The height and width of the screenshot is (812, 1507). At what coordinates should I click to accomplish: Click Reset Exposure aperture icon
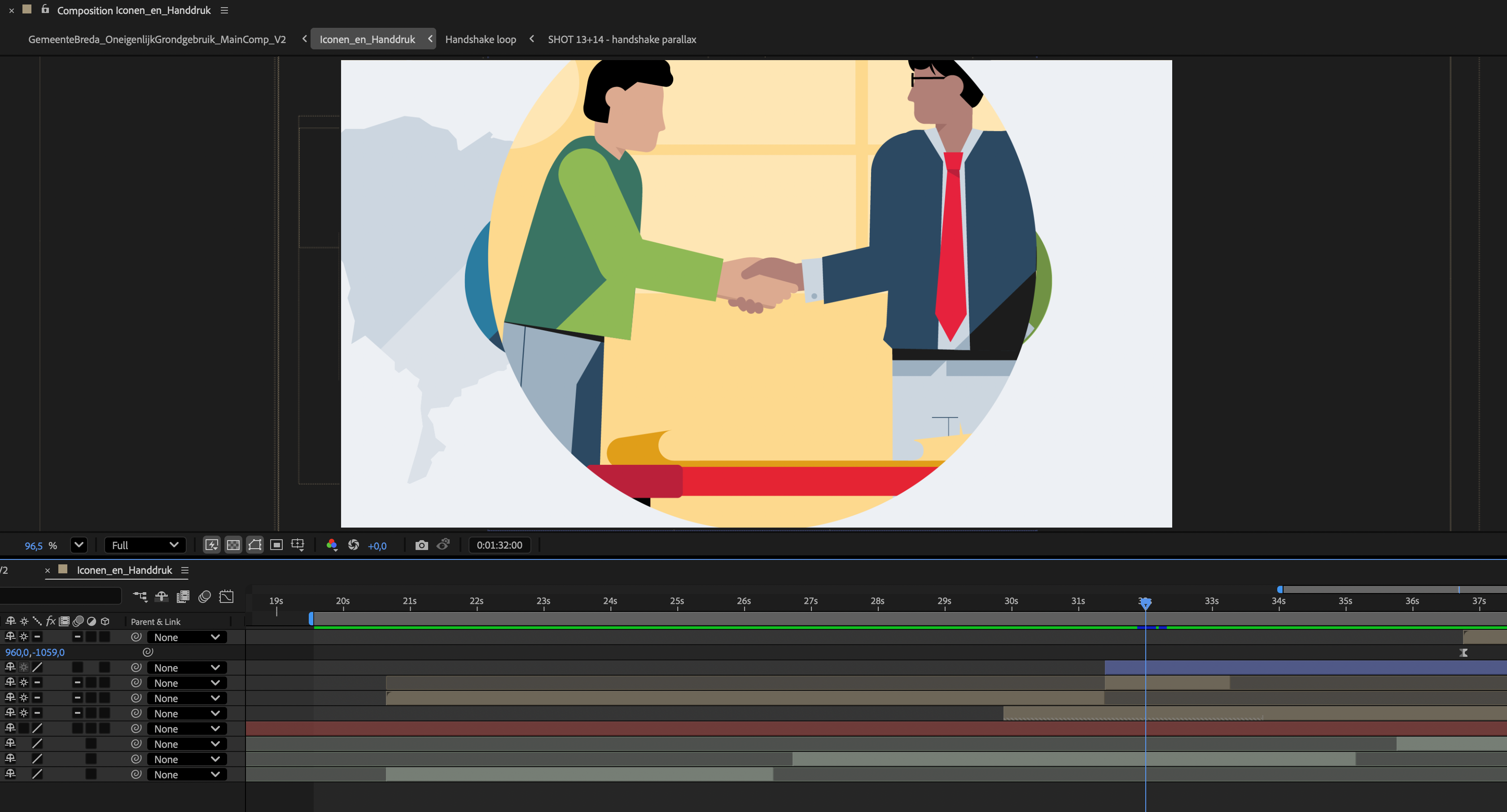coord(353,545)
